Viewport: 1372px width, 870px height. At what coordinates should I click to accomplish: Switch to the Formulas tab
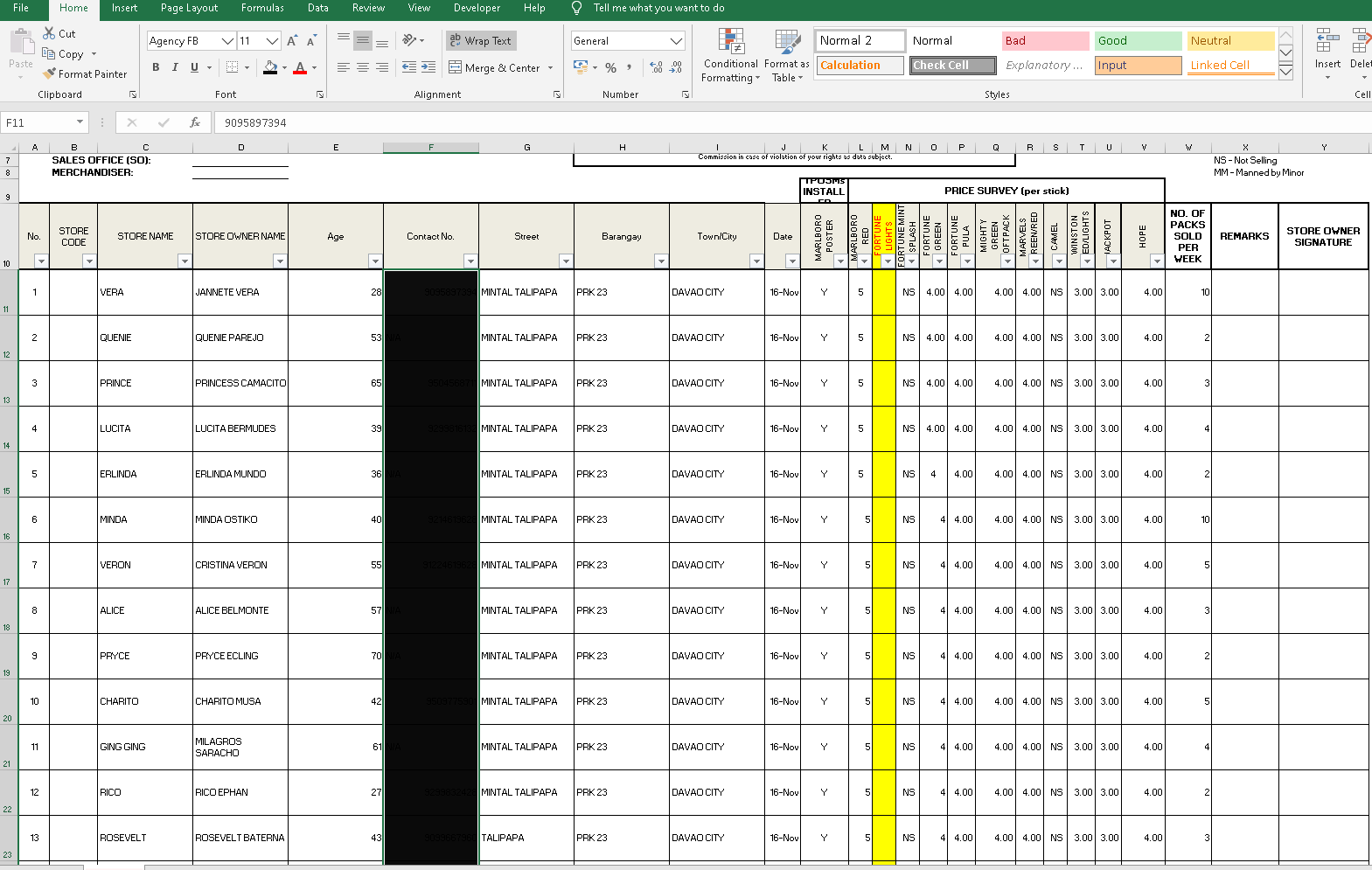[x=262, y=8]
